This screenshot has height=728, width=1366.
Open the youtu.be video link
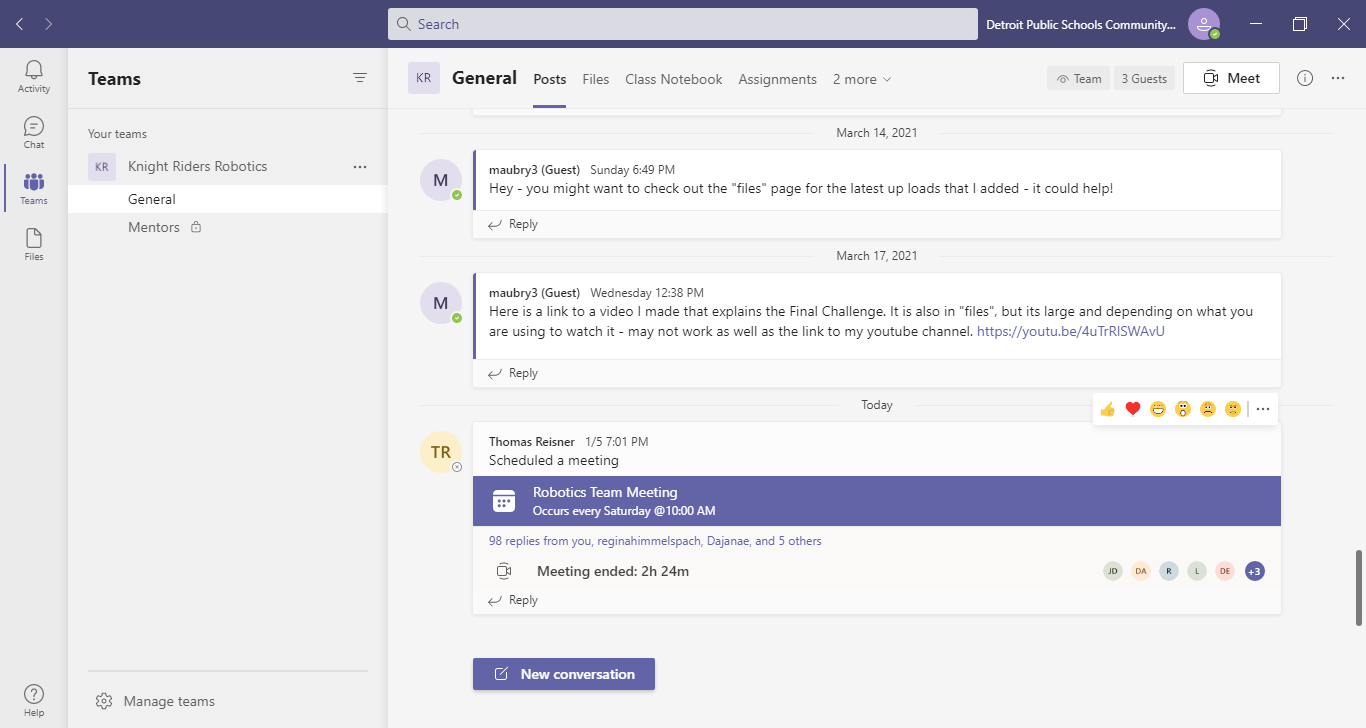(x=1070, y=331)
